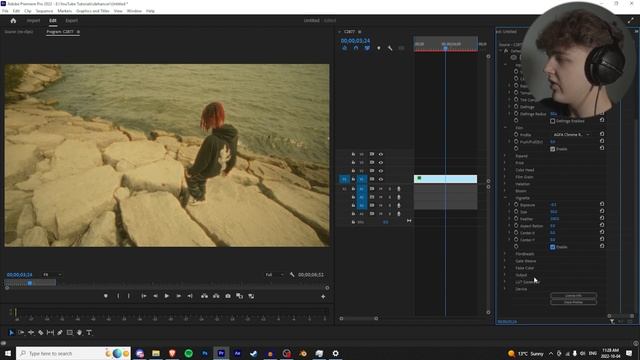This screenshot has height=360, width=640.
Task: Reset the Vignette Exposure parameter
Action: coord(602,204)
